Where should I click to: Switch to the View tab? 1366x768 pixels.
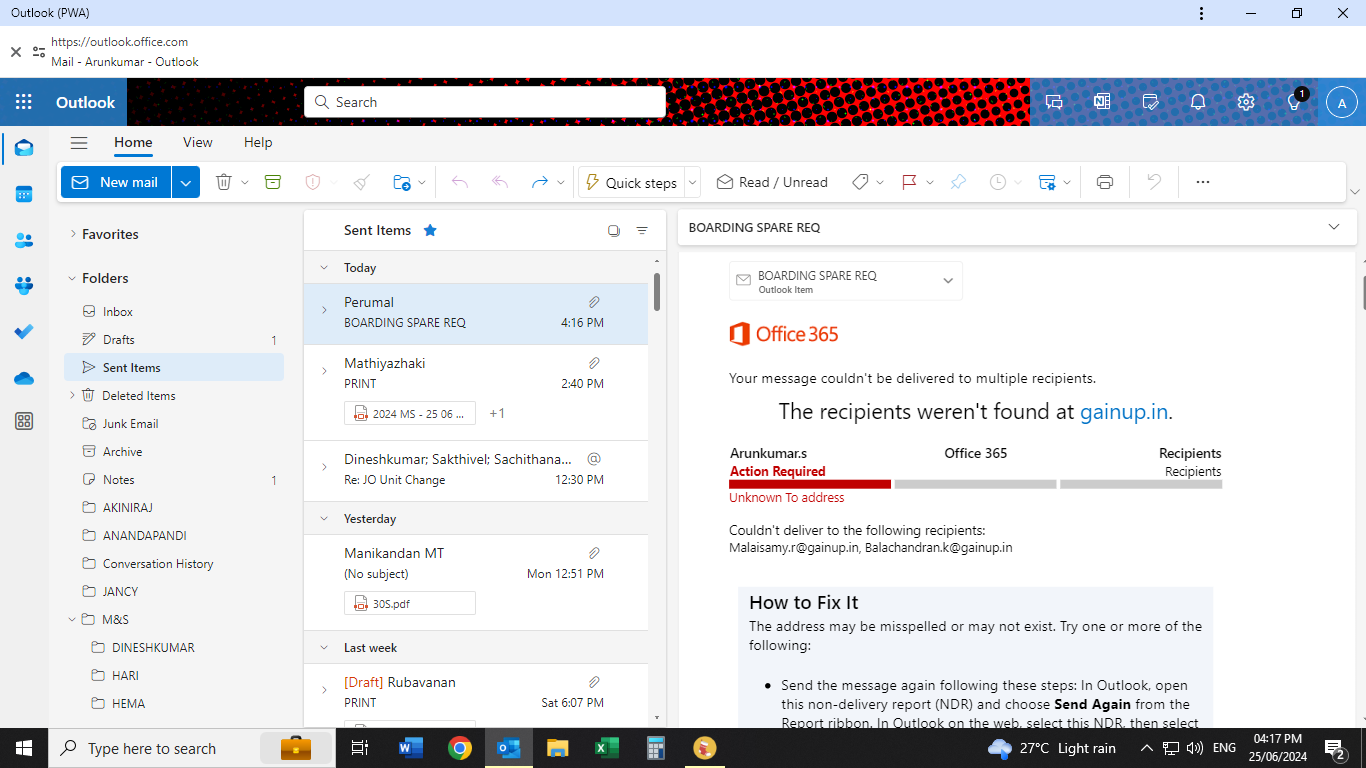[197, 142]
